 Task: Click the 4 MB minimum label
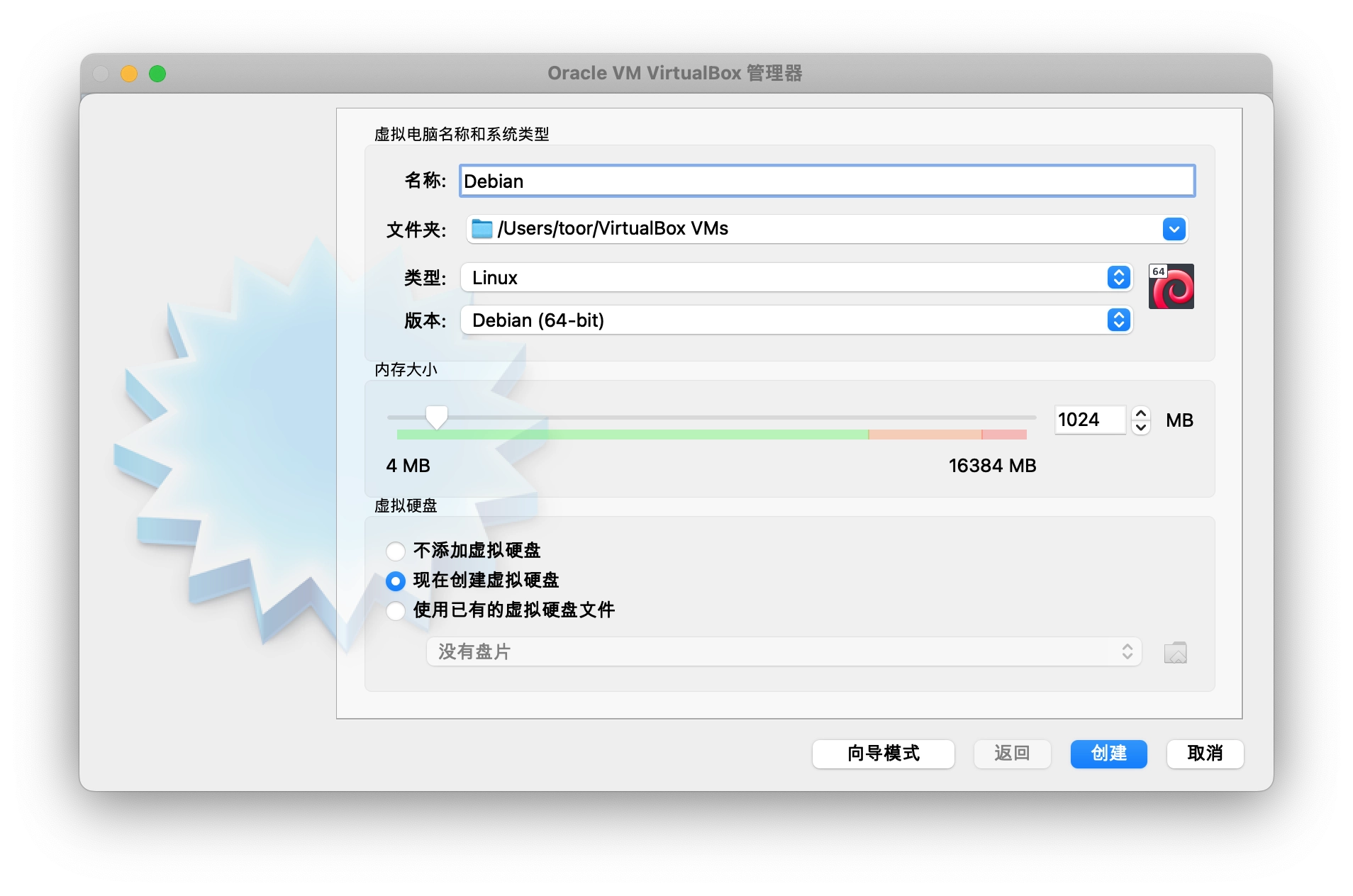click(408, 466)
